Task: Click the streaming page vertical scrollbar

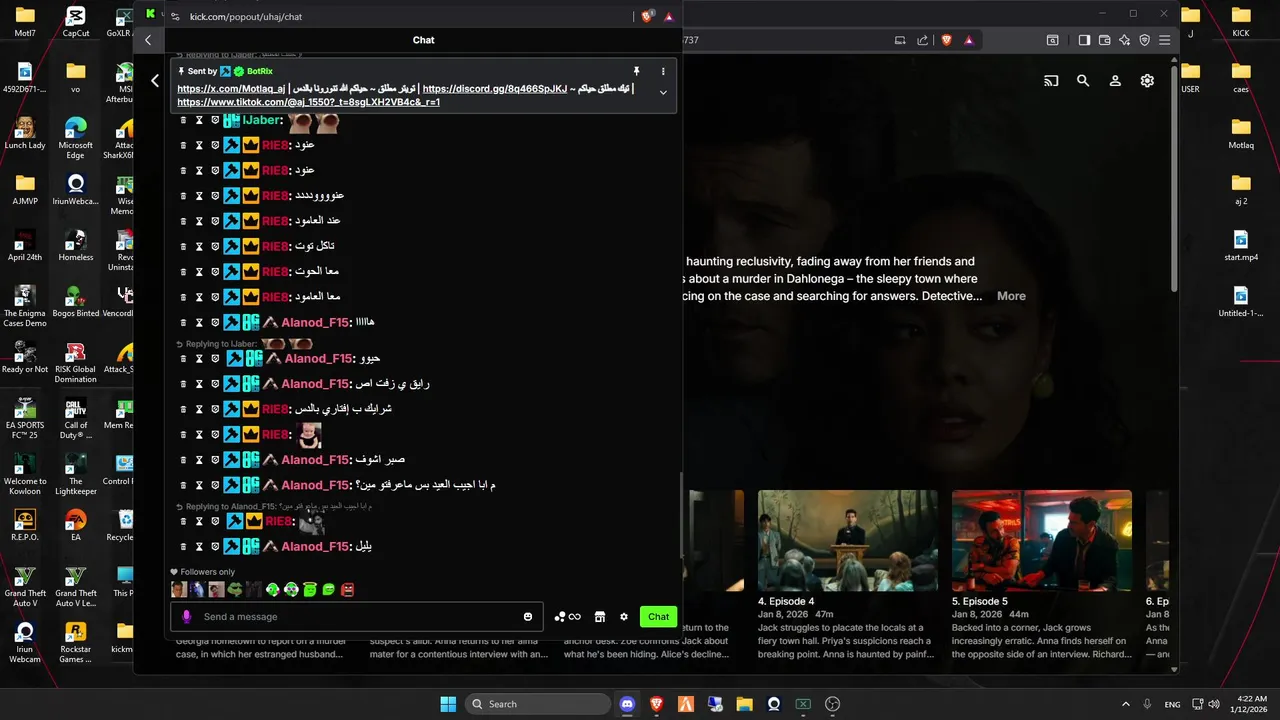Action: [1175, 180]
